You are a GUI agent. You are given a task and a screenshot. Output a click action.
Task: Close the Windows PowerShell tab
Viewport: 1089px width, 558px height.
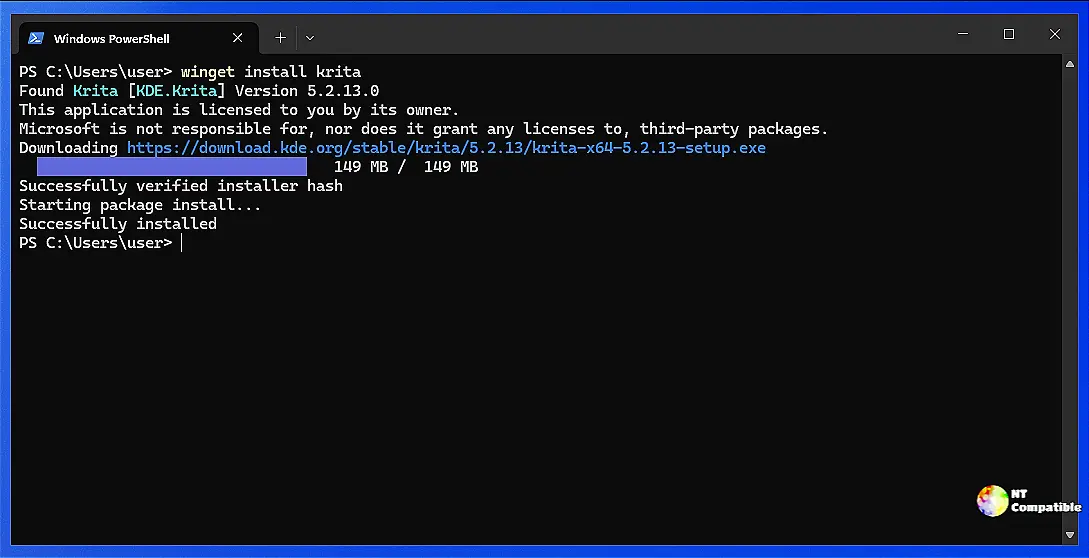[x=237, y=38]
